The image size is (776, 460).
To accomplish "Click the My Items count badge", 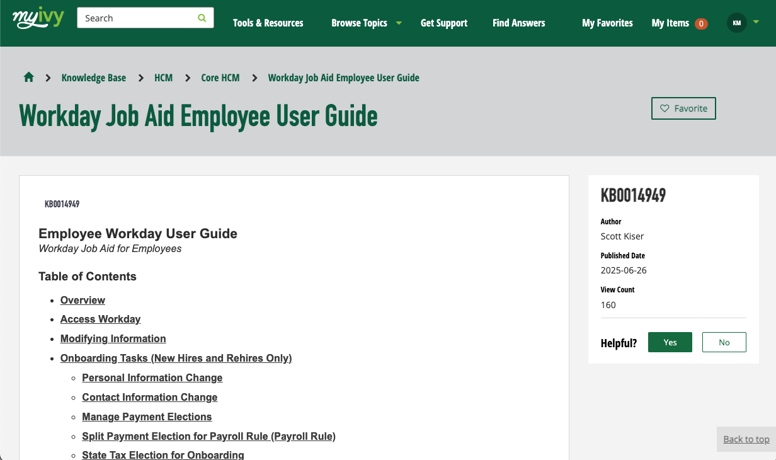I will [x=701, y=23].
